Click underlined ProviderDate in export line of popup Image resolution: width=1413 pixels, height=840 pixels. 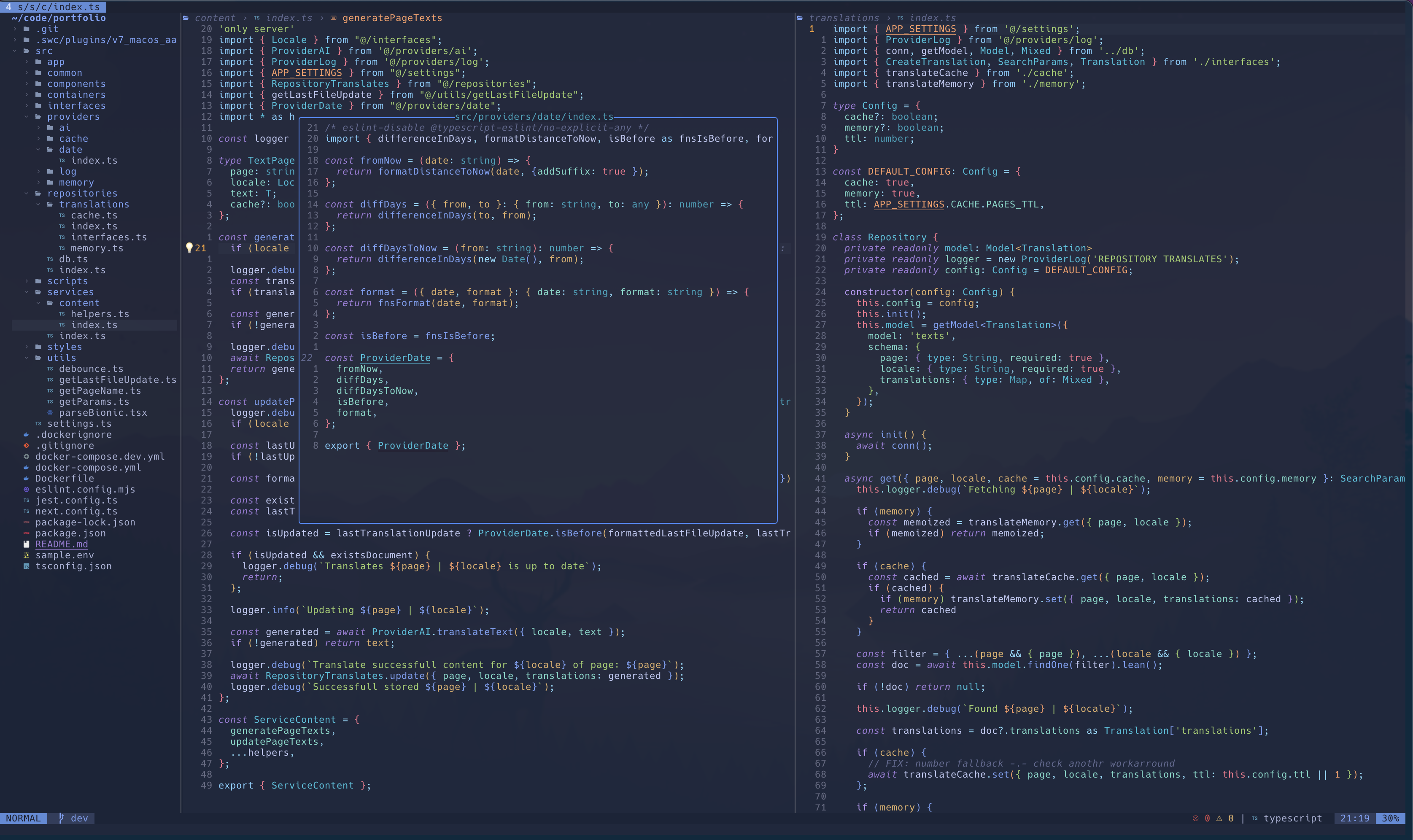[413, 445]
